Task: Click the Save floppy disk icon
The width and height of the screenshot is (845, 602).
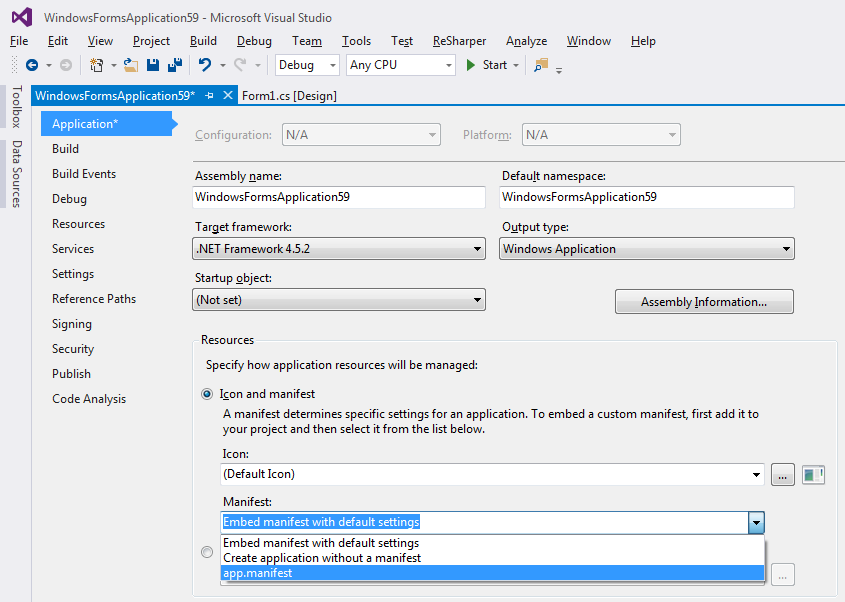Action: 153,65
